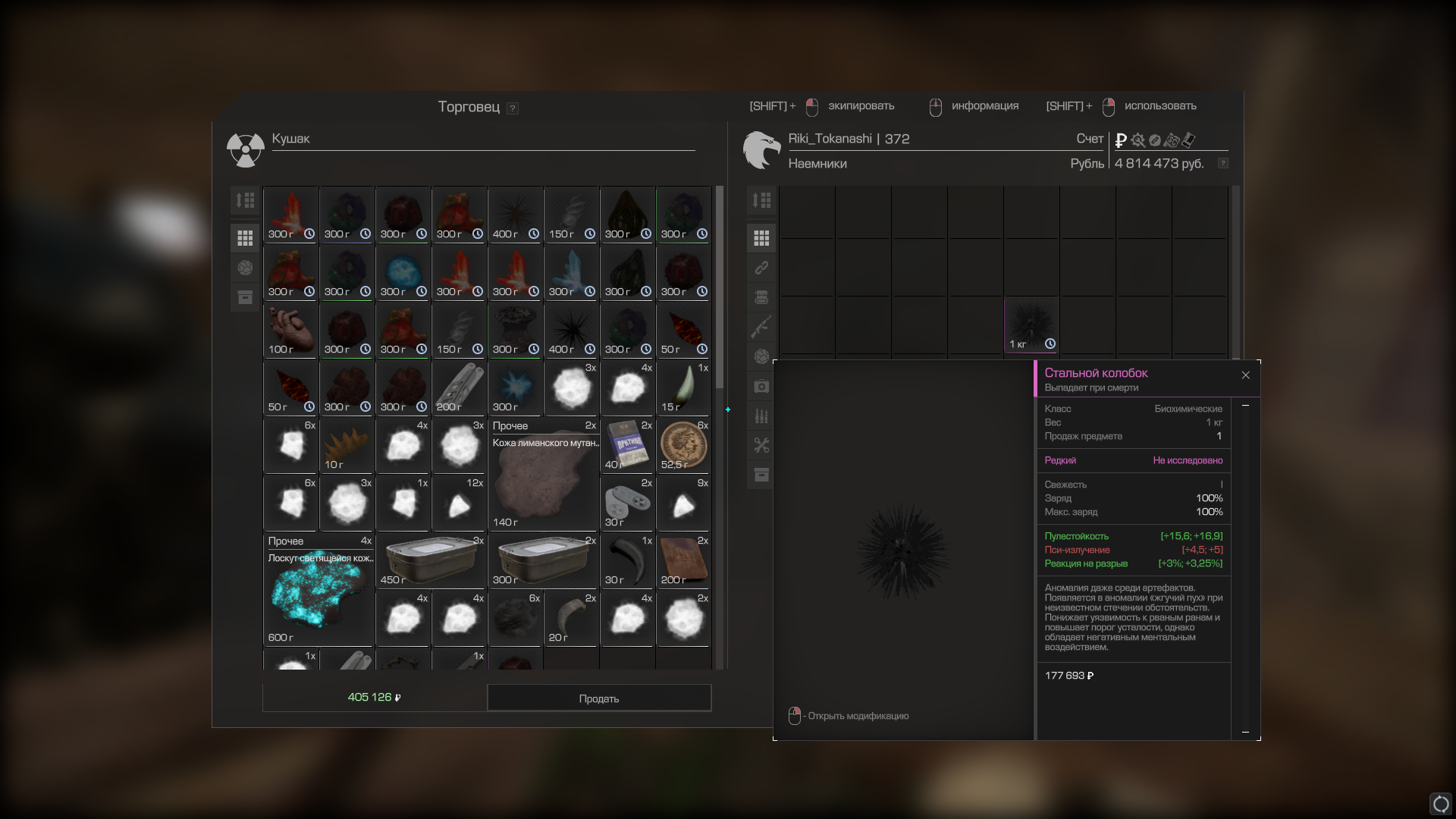Click the help icon next to ruble balance

tap(1222, 163)
